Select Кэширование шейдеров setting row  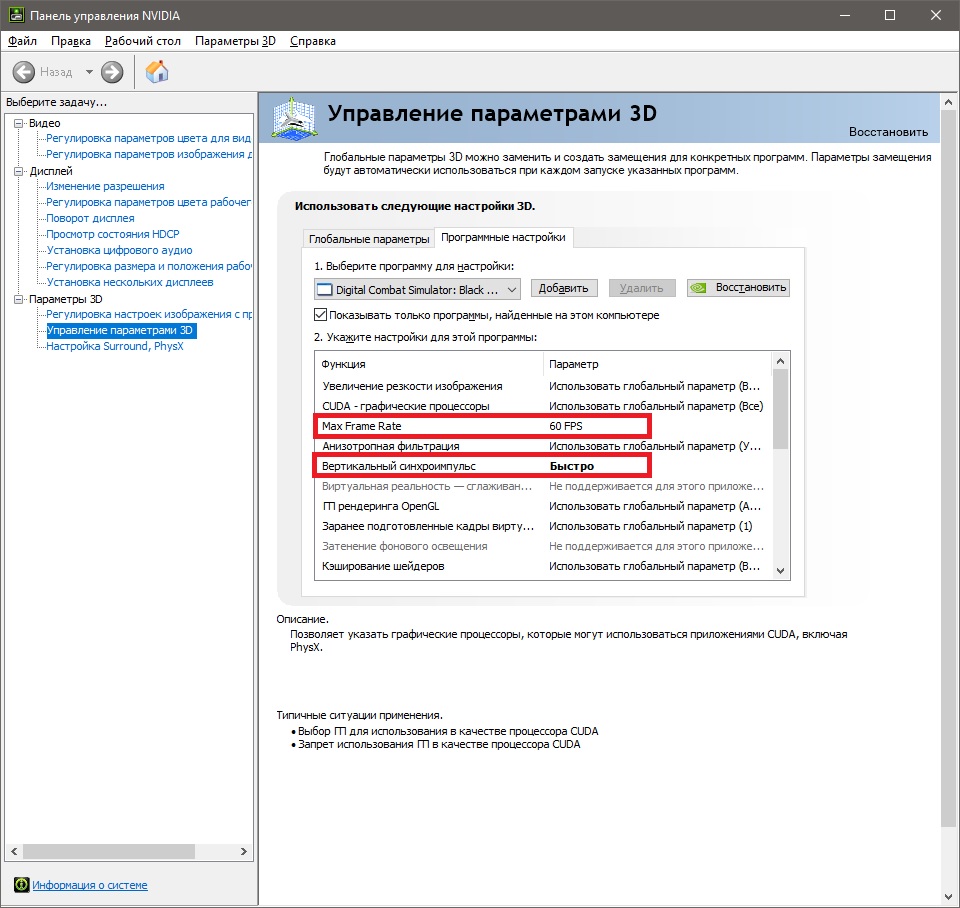coord(542,566)
